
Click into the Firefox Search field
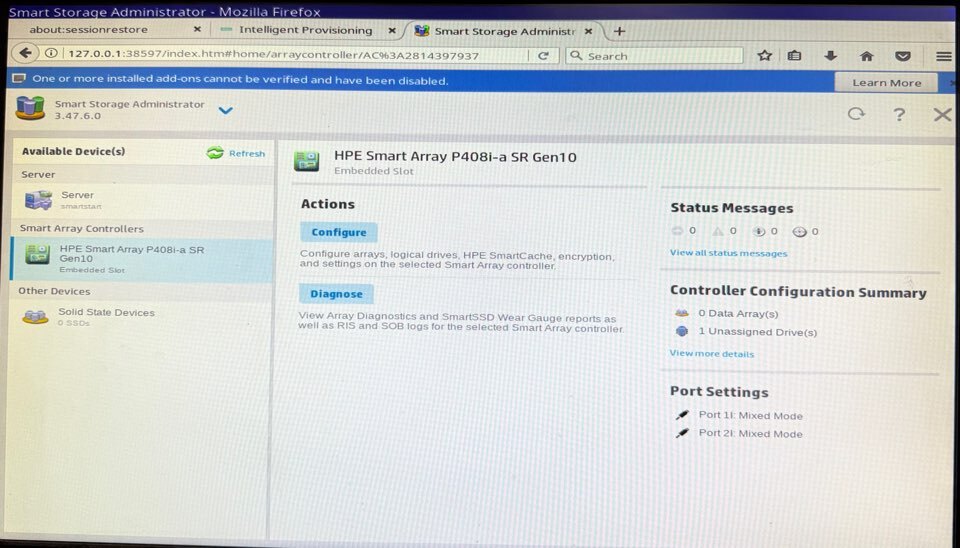(x=654, y=56)
